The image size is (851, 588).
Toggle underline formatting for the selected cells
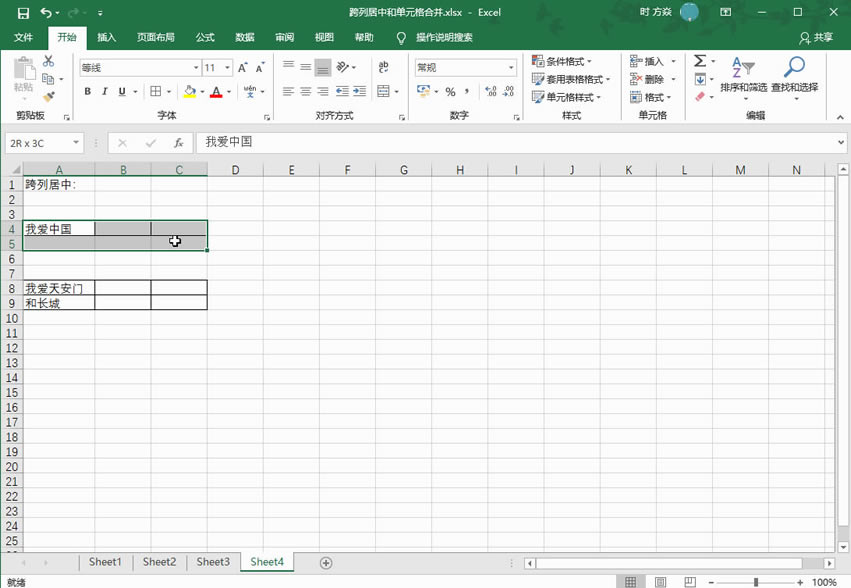click(x=120, y=91)
